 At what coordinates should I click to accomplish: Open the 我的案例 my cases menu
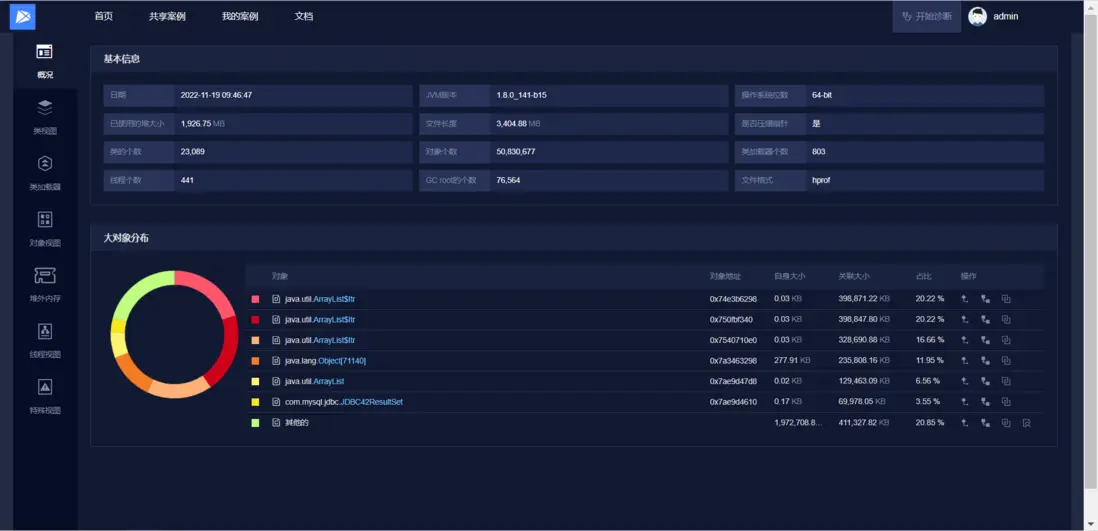(240, 16)
